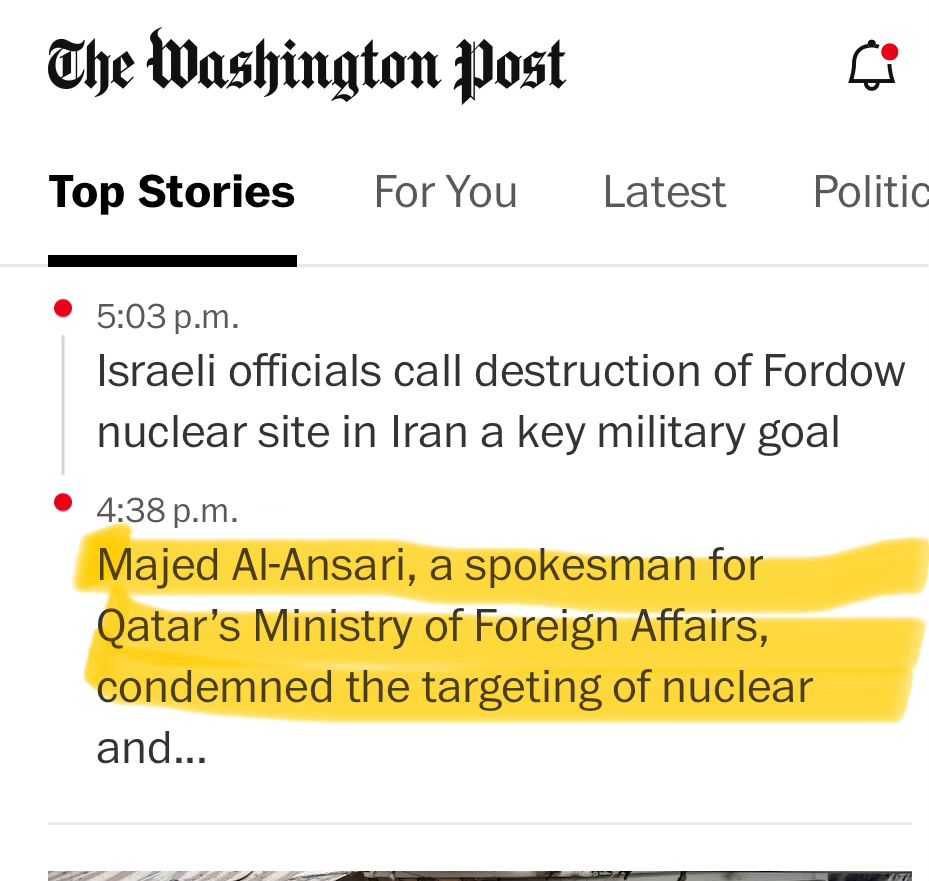The height and width of the screenshot is (881, 929).
Task: Tap the 5:03 p.m. timestamp
Action: click(167, 316)
